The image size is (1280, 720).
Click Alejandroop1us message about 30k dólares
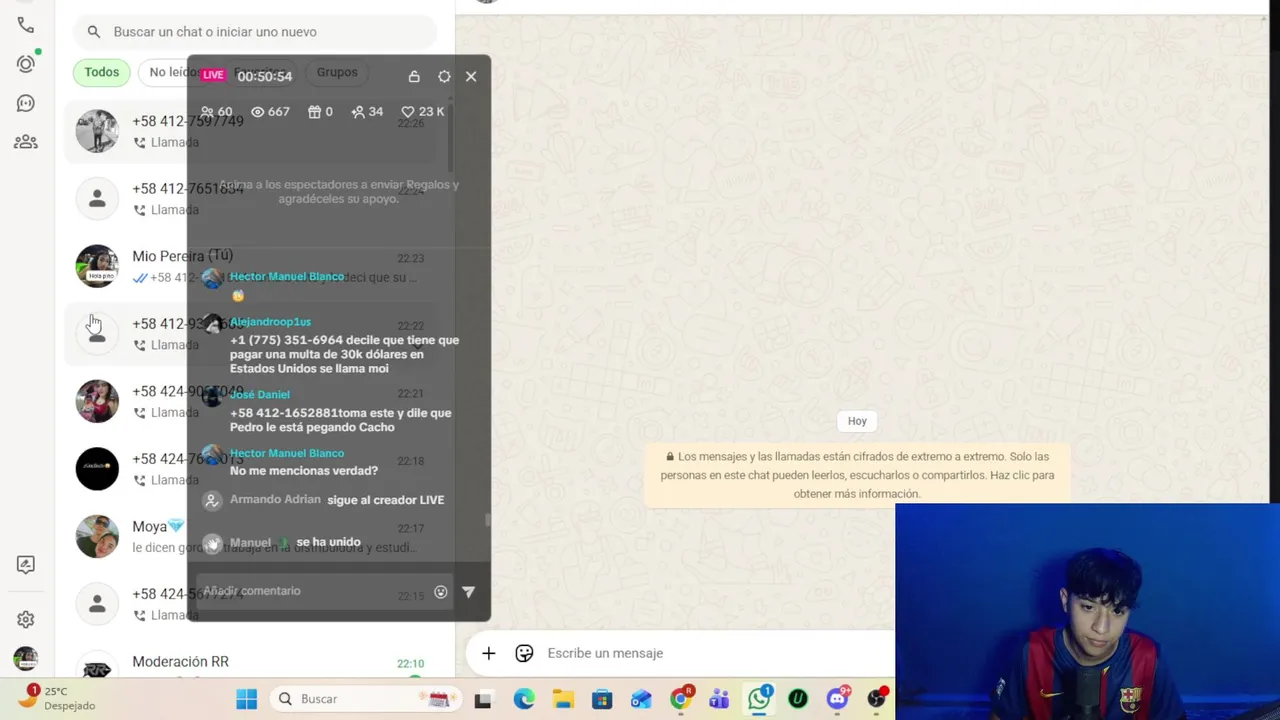click(344, 354)
